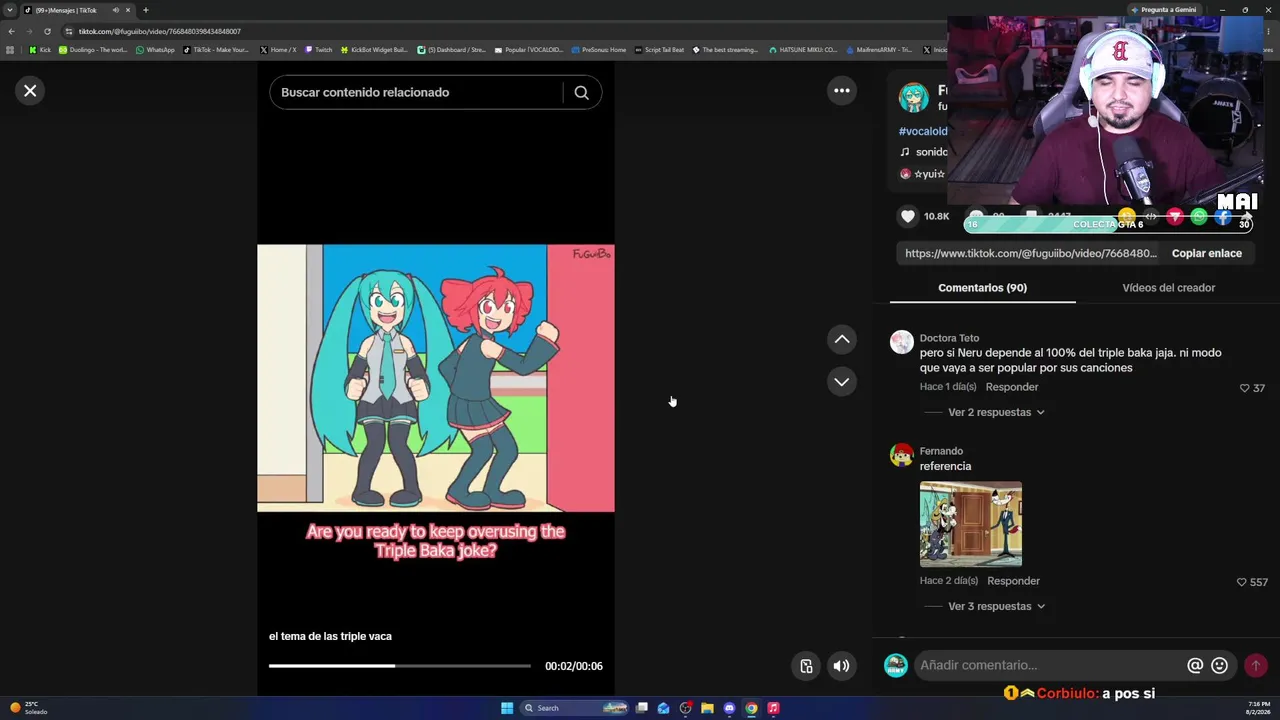
Task: Open the music note sonido link
Action: (923, 152)
